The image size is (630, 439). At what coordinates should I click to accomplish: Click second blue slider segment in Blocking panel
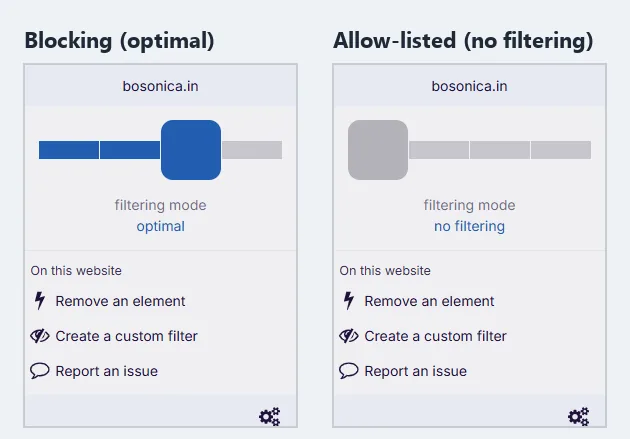click(x=130, y=150)
